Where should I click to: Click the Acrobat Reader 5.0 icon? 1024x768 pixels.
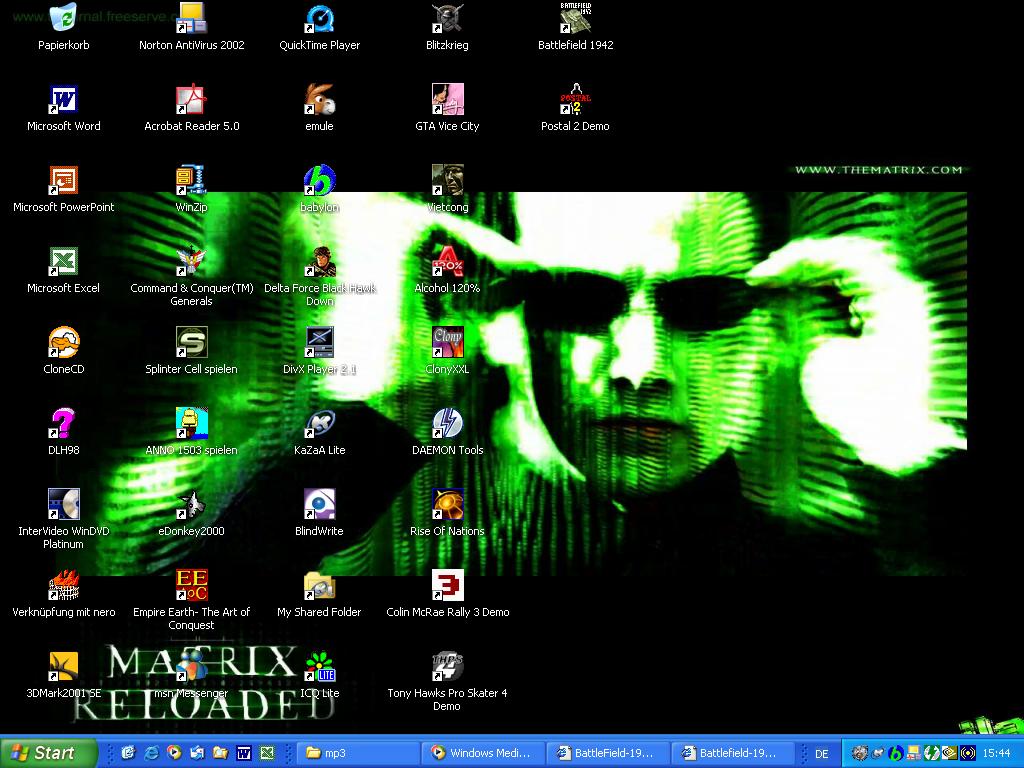tap(191, 99)
